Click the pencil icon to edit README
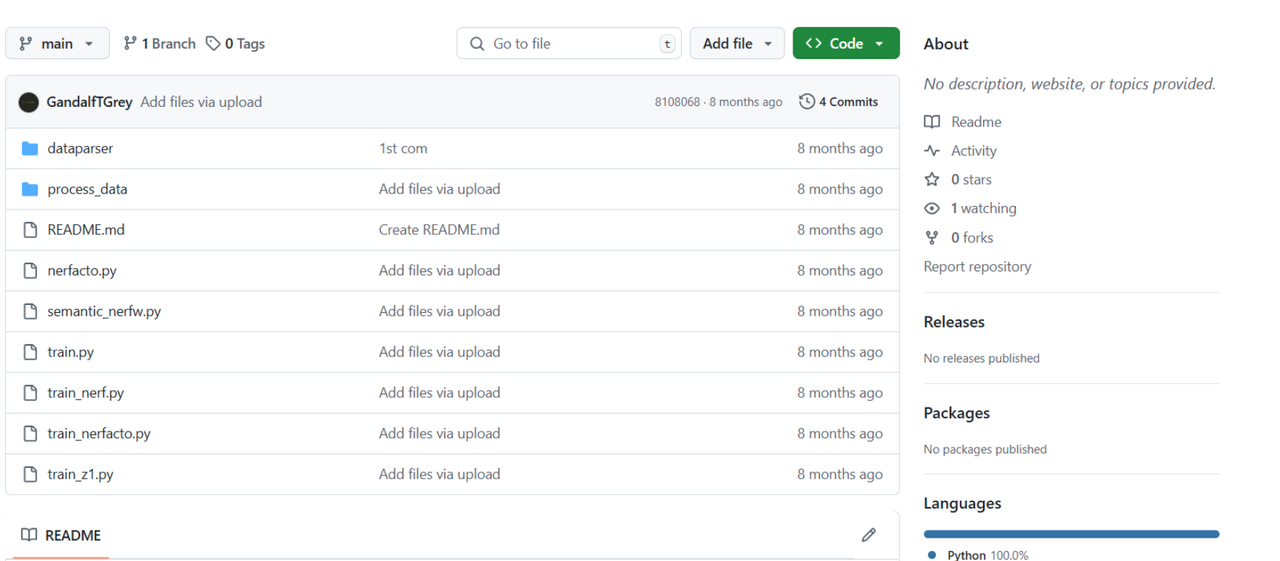Viewport: 1280px width, 561px height. pyautogui.click(x=868, y=535)
